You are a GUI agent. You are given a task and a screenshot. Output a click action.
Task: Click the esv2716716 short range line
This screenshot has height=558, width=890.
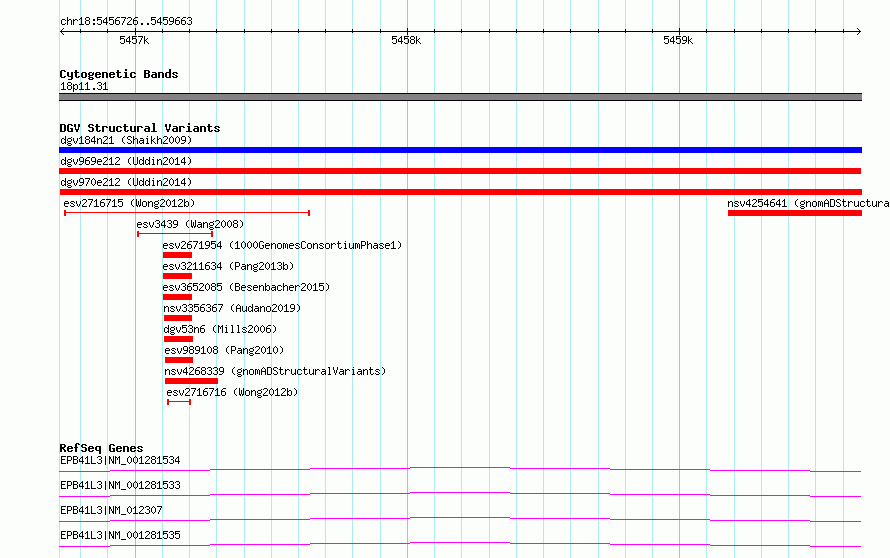(179, 402)
